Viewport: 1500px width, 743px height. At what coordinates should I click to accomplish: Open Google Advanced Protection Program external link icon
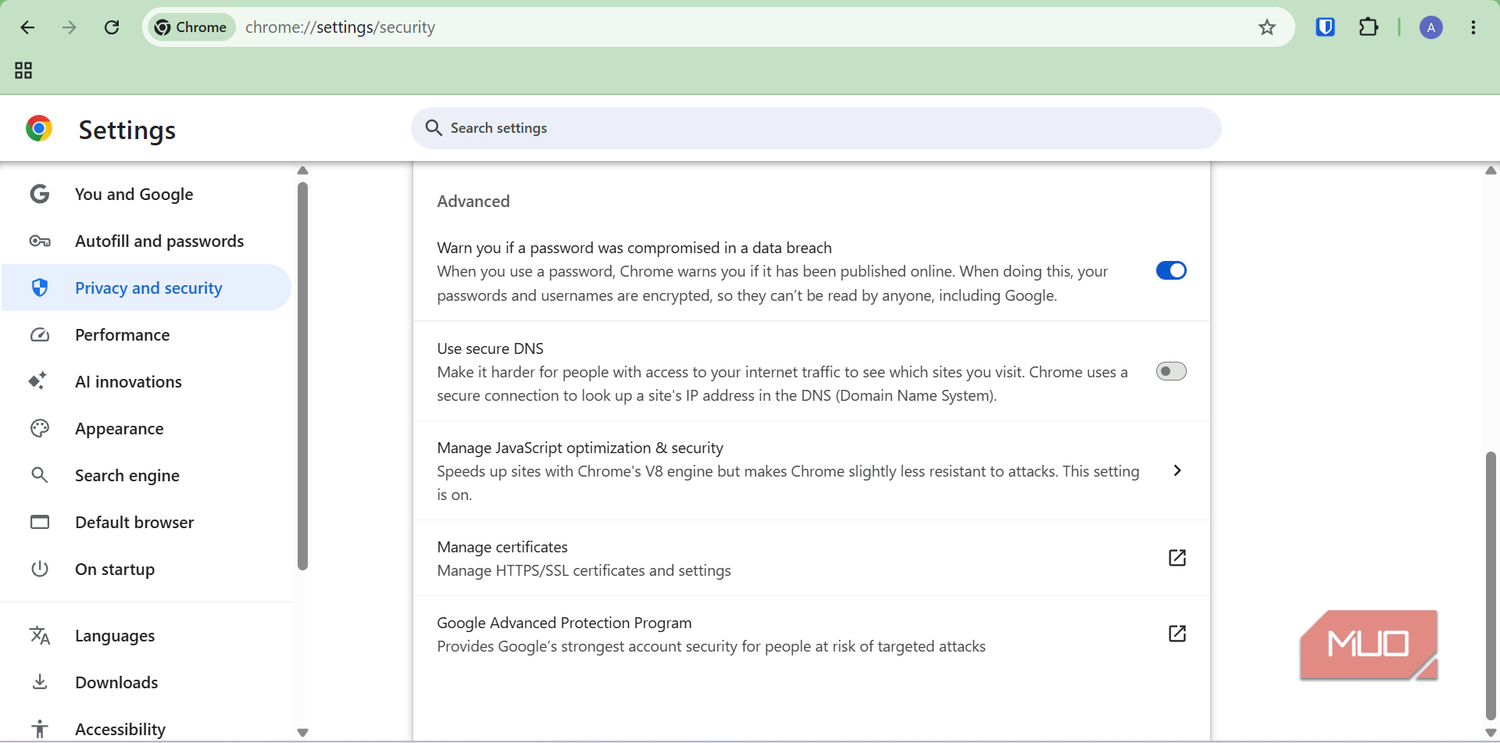[x=1177, y=634]
